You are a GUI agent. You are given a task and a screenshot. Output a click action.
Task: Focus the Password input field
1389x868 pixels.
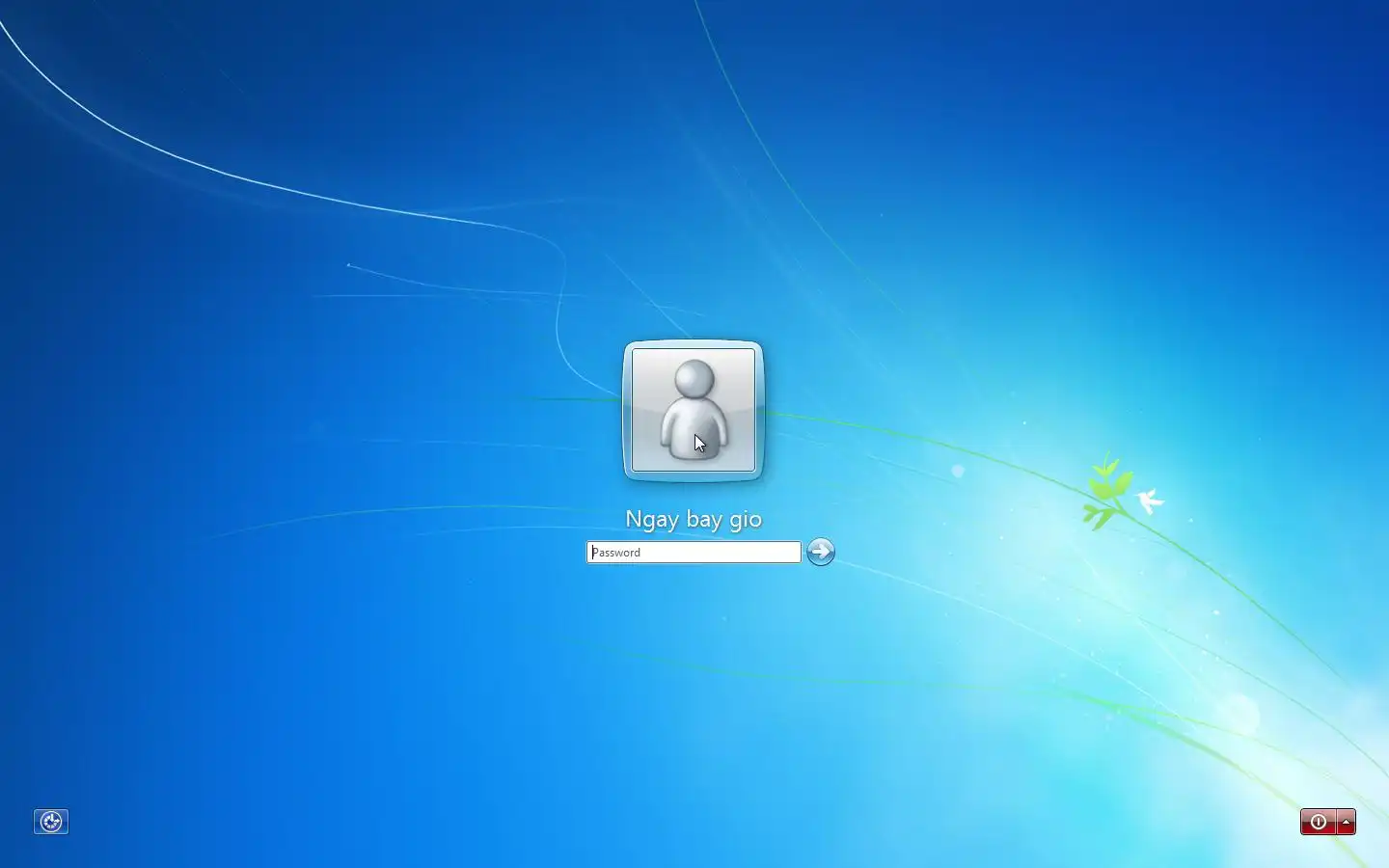tap(694, 552)
